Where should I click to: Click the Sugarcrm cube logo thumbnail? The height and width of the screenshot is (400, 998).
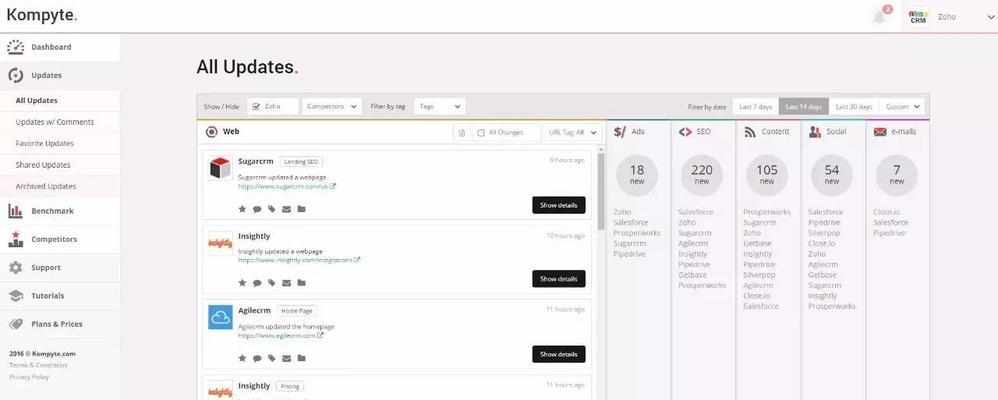pos(220,168)
